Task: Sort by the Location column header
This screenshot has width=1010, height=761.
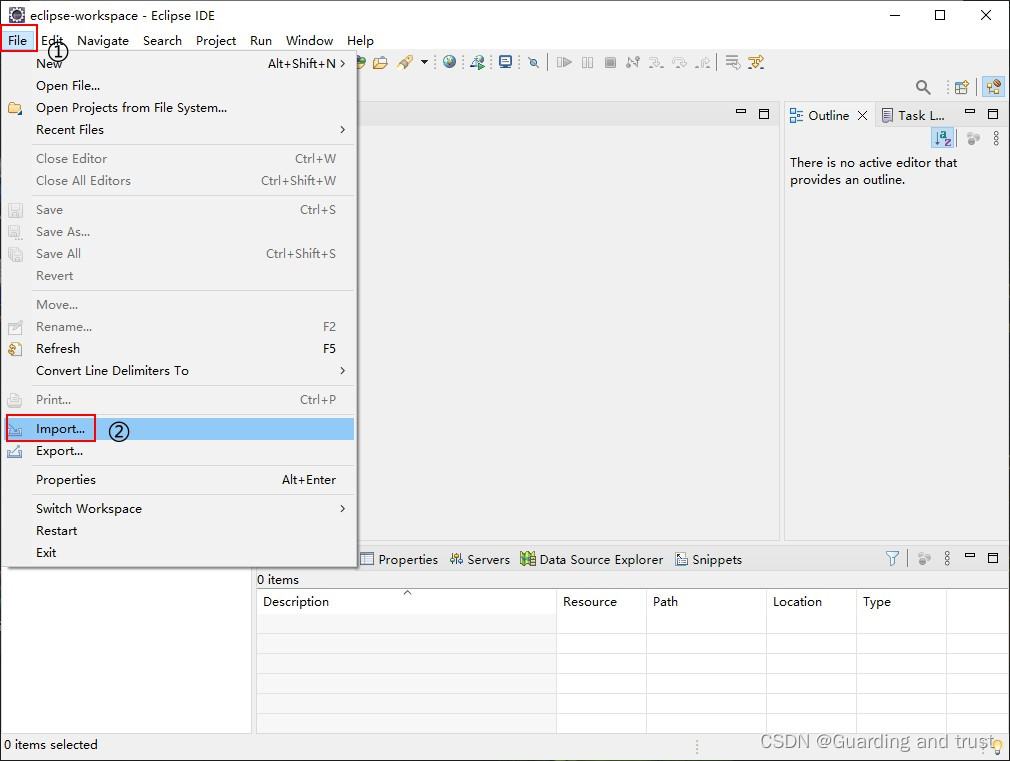Action: [x=812, y=601]
